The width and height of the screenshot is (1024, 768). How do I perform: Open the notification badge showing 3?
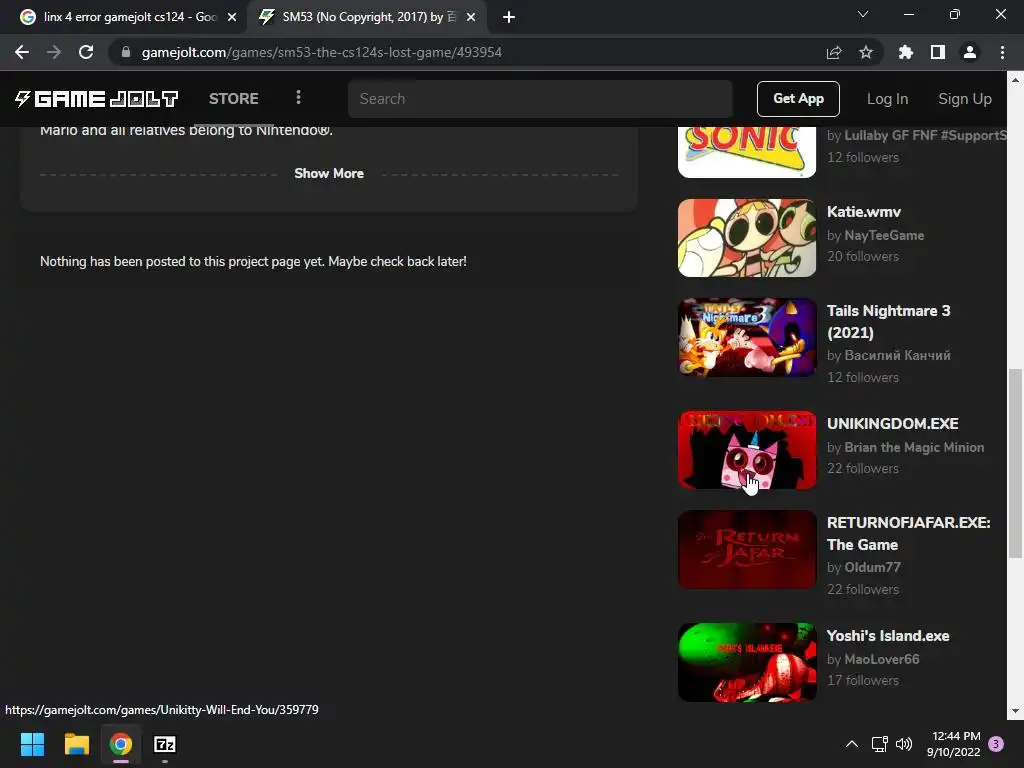[x=996, y=744]
